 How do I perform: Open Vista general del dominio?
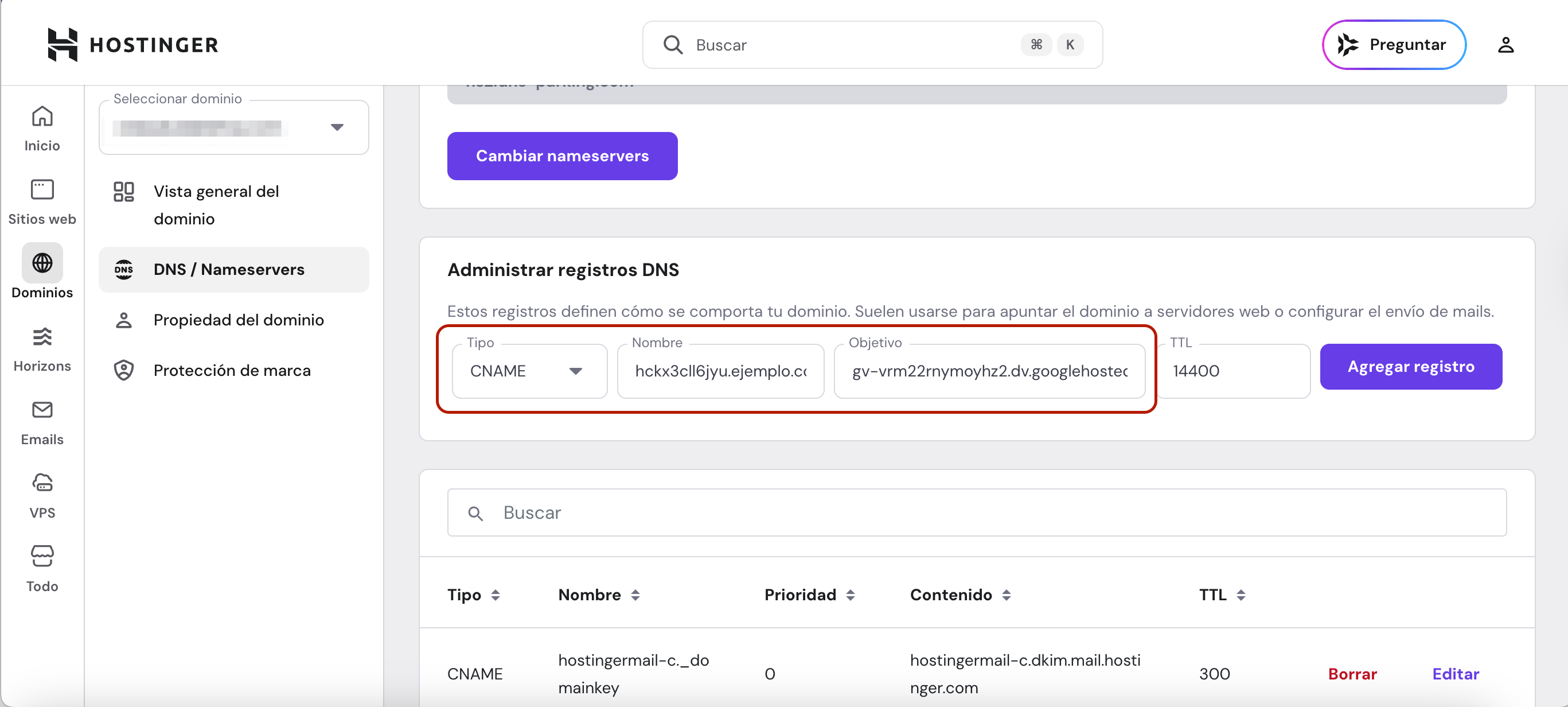tap(216, 205)
